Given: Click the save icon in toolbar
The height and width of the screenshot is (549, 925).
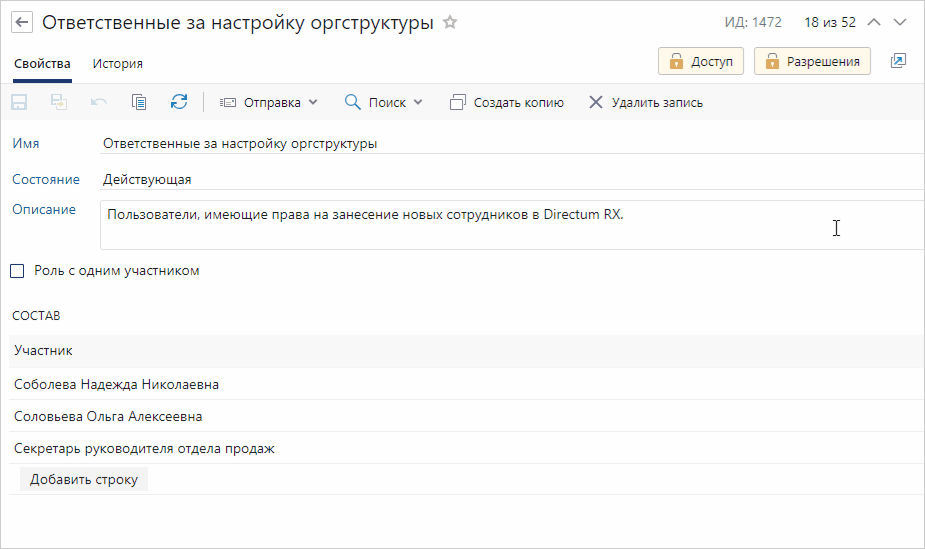Looking at the screenshot, I should coord(19,102).
